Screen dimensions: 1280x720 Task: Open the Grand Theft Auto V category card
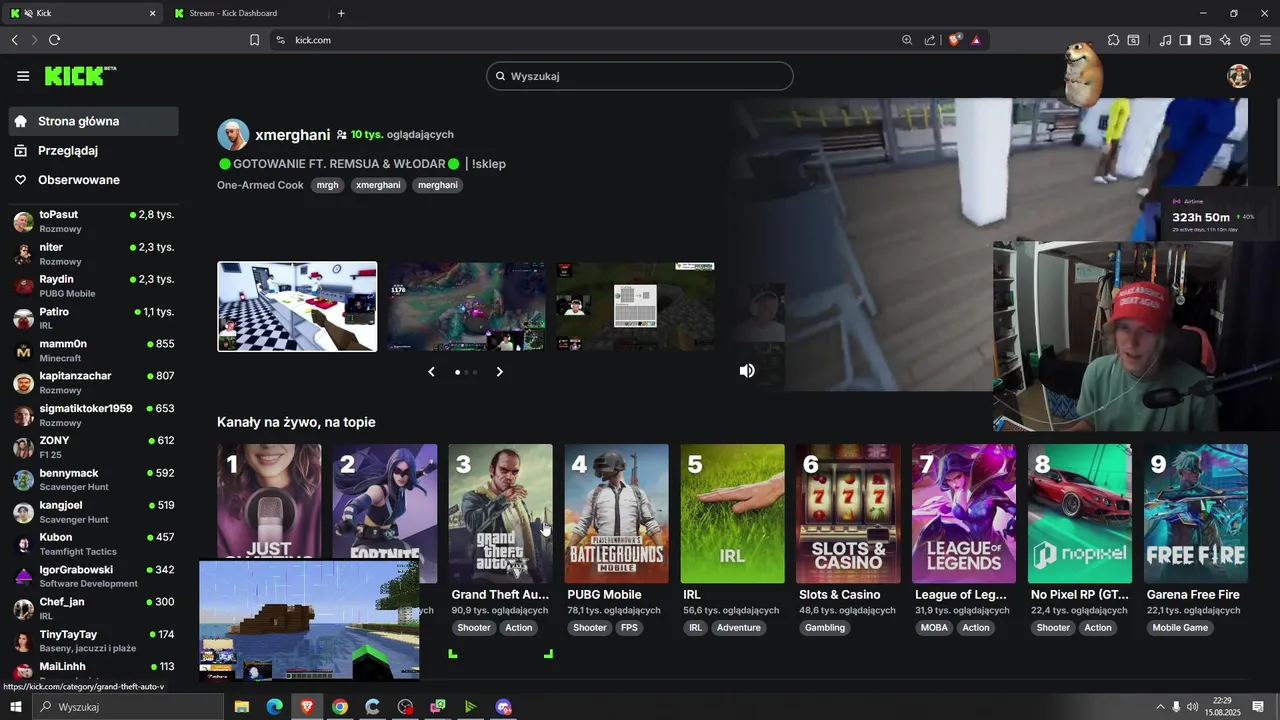500,513
